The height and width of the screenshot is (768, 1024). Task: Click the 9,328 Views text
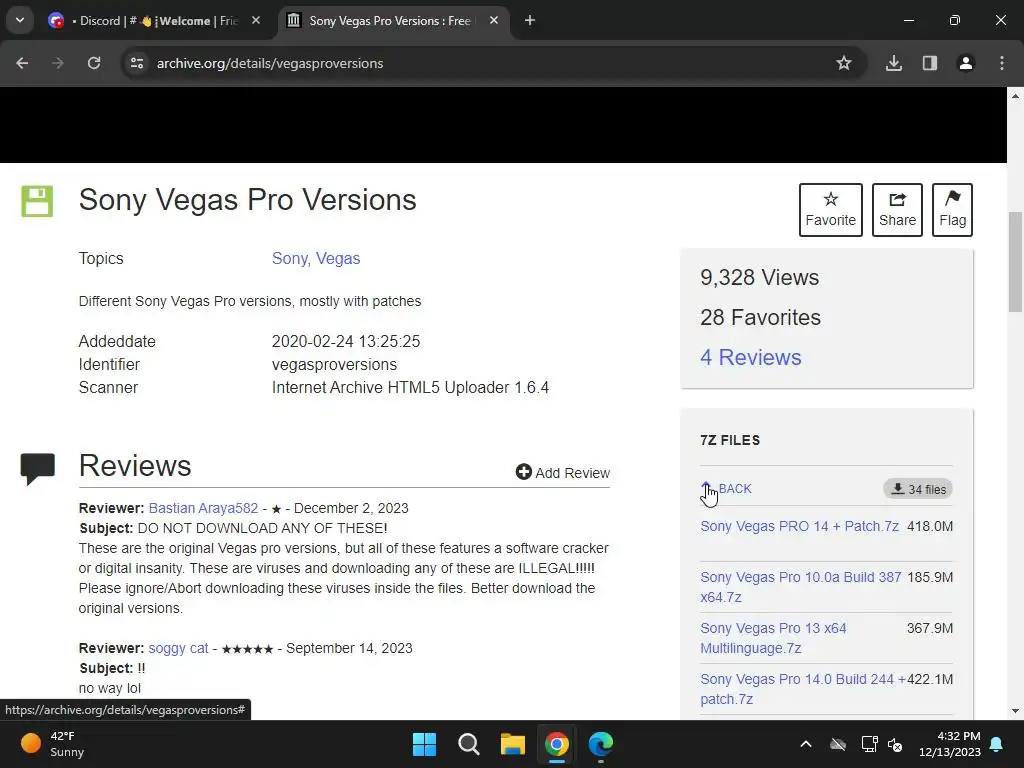(x=760, y=278)
